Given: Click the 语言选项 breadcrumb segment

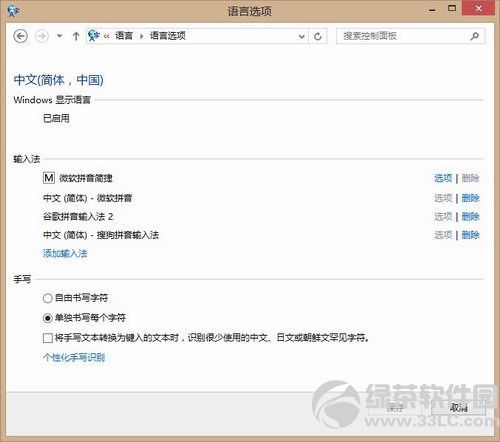Looking at the screenshot, I should pyautogui.click(x=167, y=36).
